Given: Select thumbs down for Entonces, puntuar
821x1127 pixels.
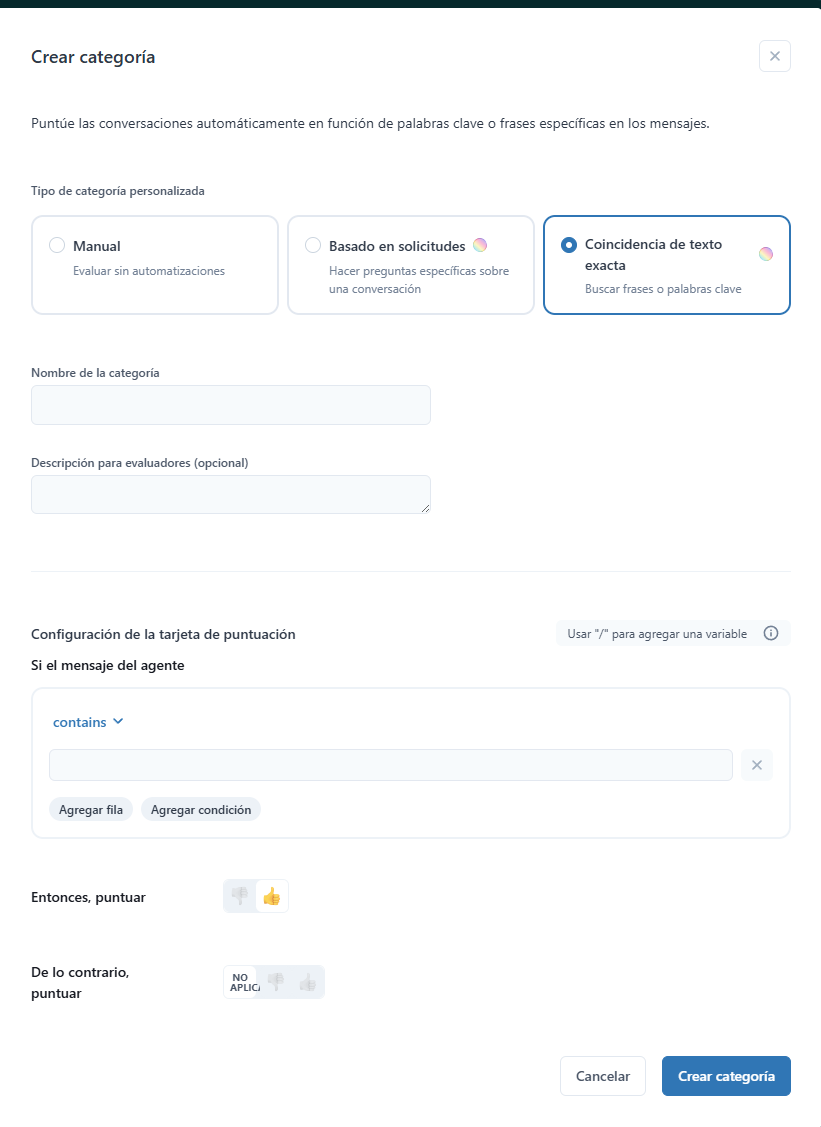Looking at the screenshot, I should [x=240, y=896].
